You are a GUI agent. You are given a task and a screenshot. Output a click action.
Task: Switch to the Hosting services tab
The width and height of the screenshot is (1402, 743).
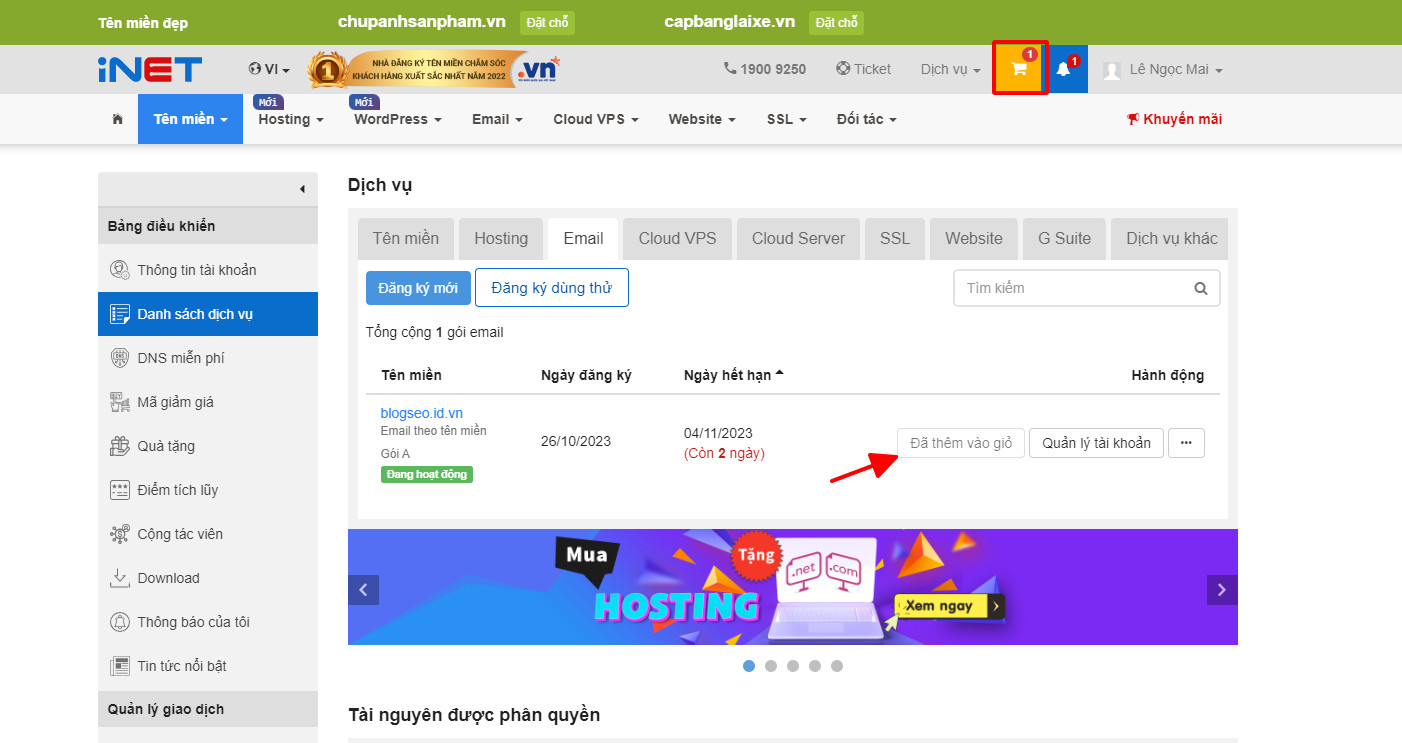500,238
